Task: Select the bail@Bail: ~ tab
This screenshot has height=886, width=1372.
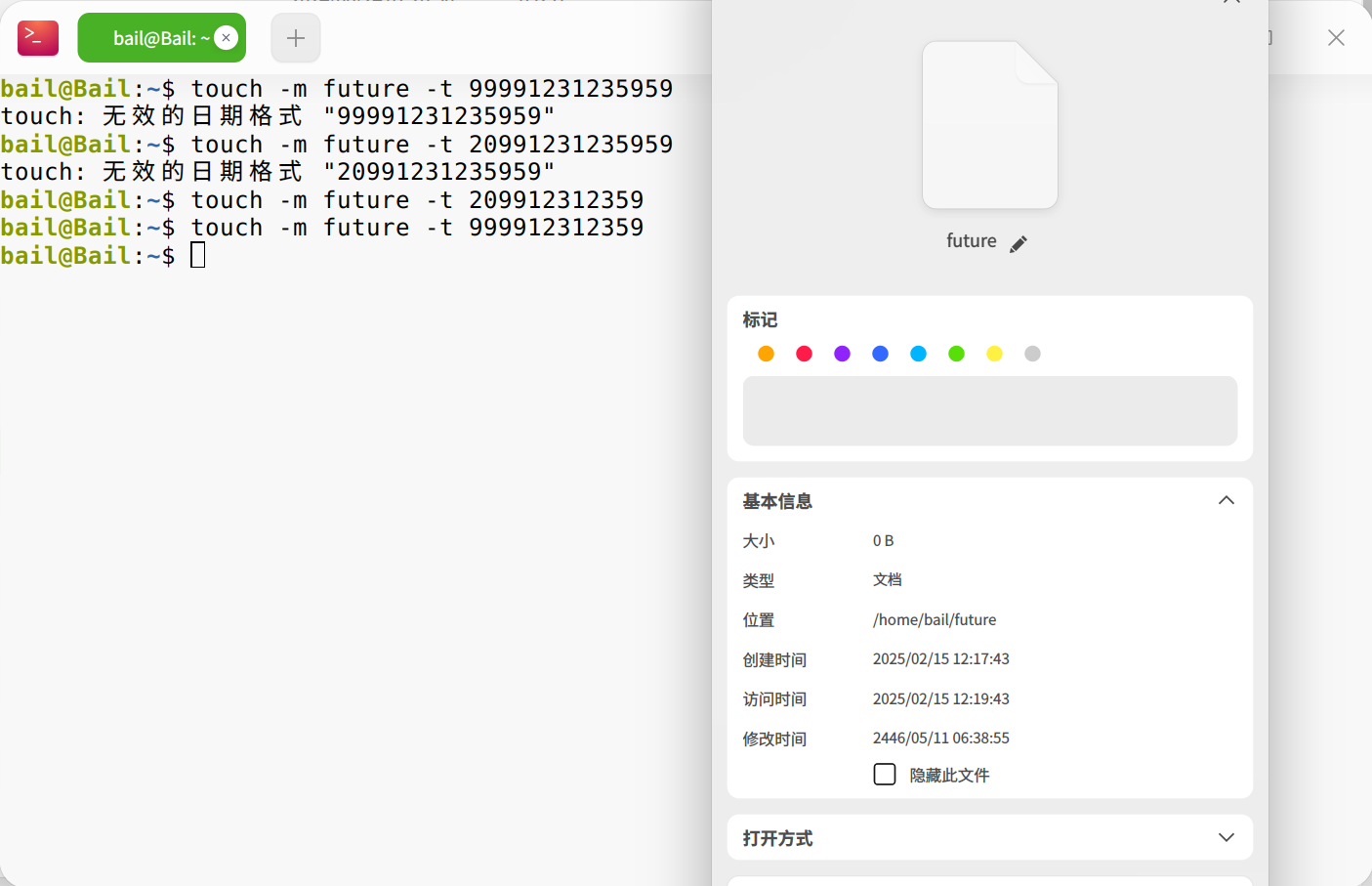Action: tap(162, 38)
